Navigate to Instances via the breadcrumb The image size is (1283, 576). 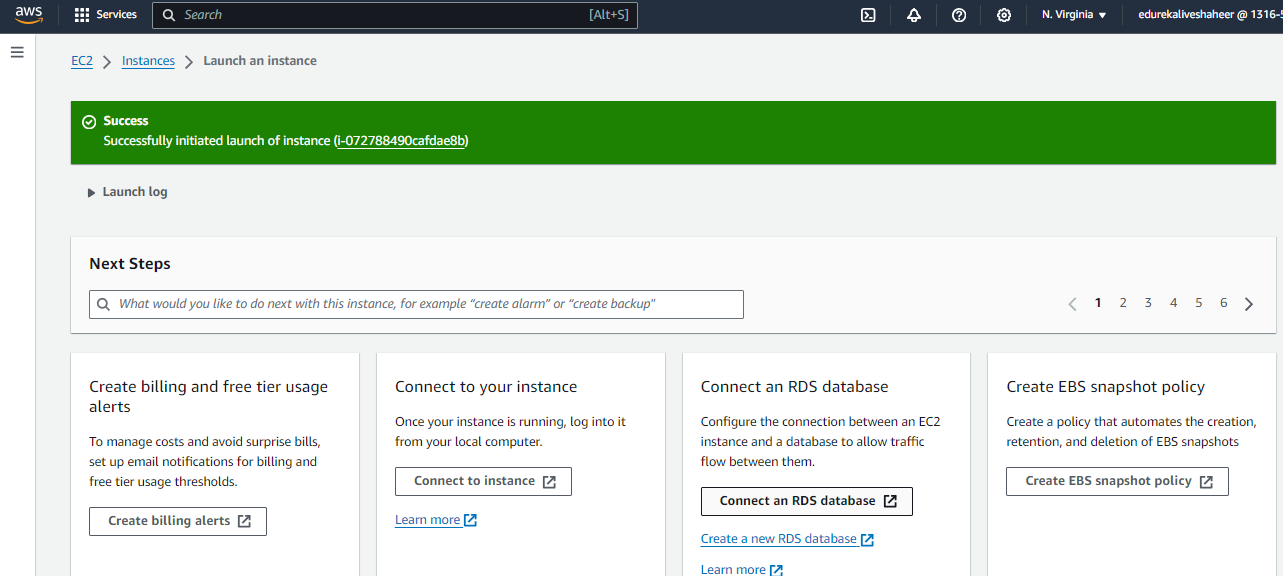click(148, 60)
